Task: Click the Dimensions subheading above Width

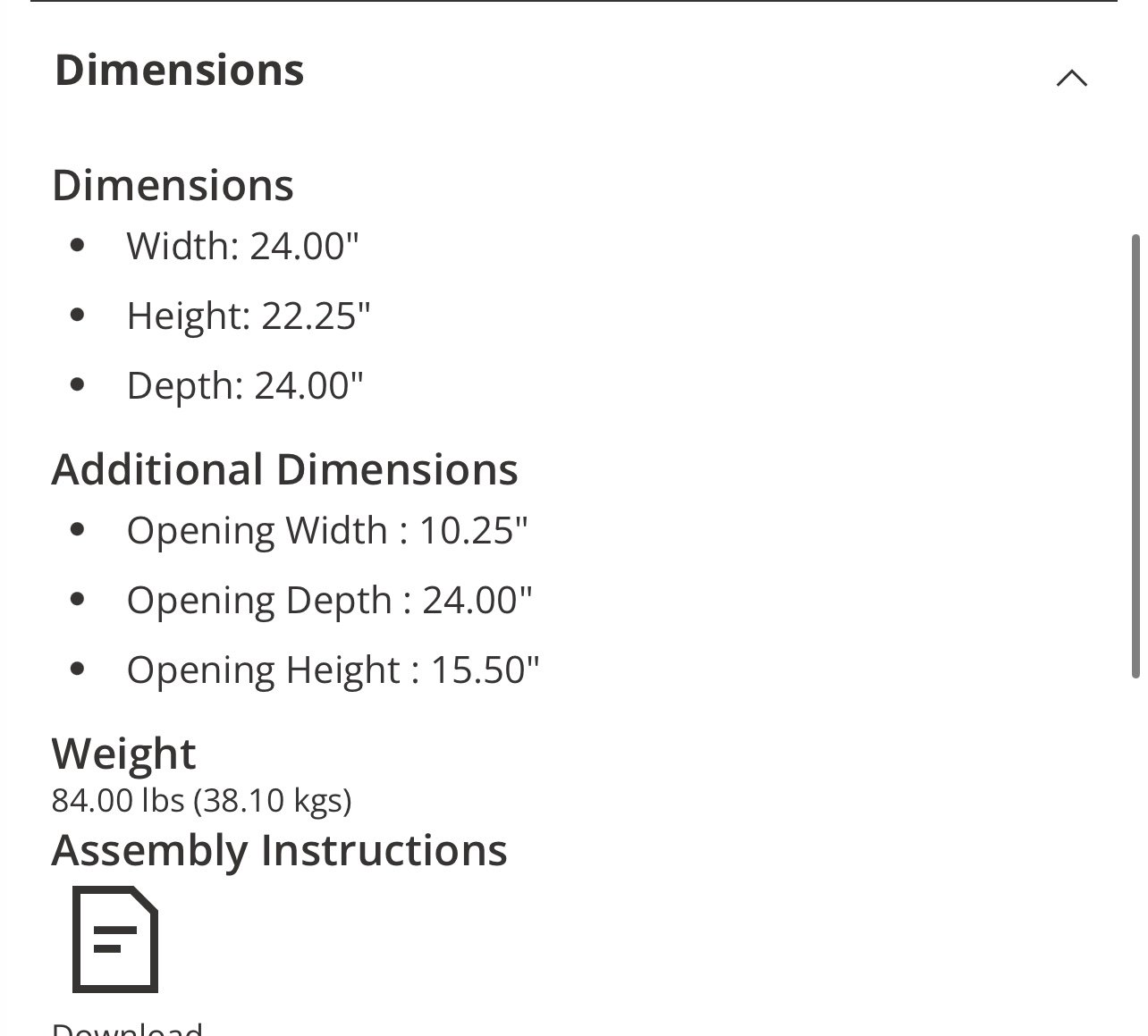Action: coord(173,185)
